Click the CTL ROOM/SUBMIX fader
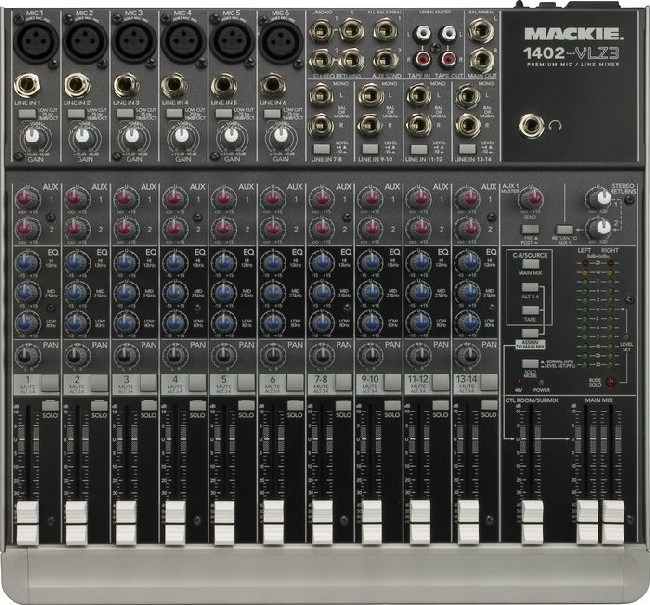The image size is (650, 605). [x=532, y=522]
